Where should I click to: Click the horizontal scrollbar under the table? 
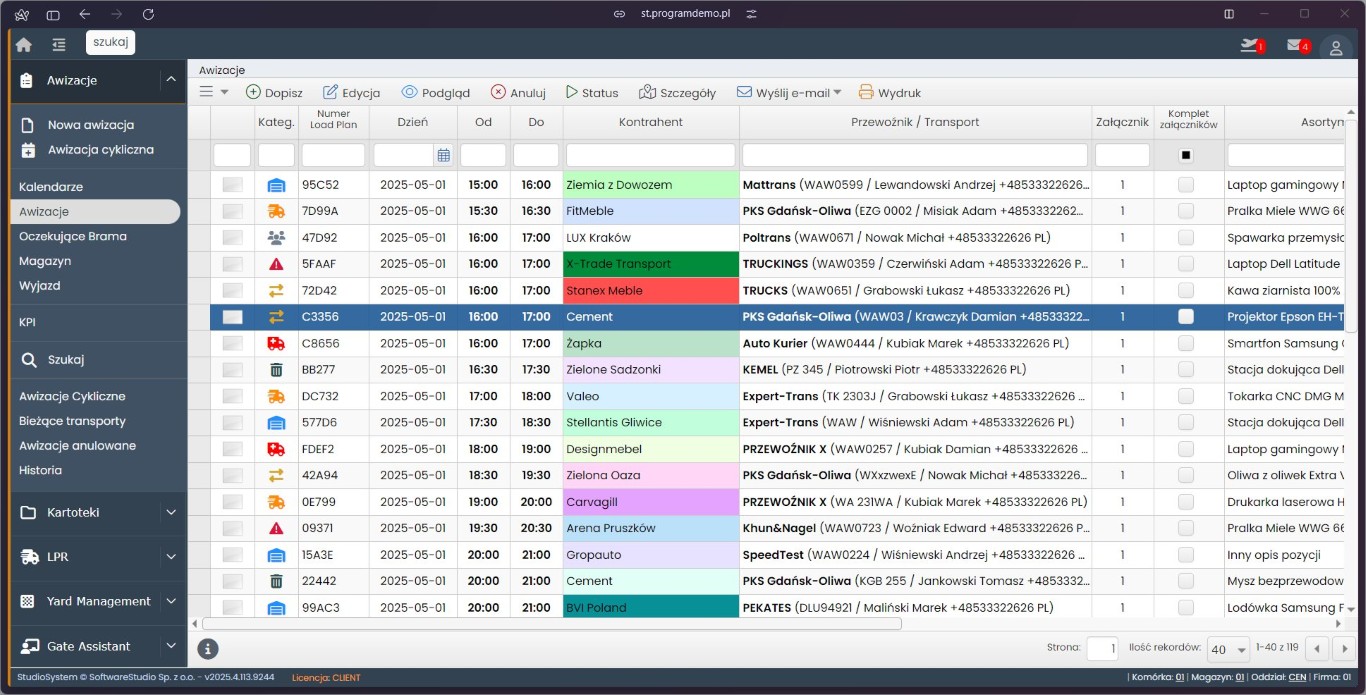pyautogui.click(x=552, y=624)
